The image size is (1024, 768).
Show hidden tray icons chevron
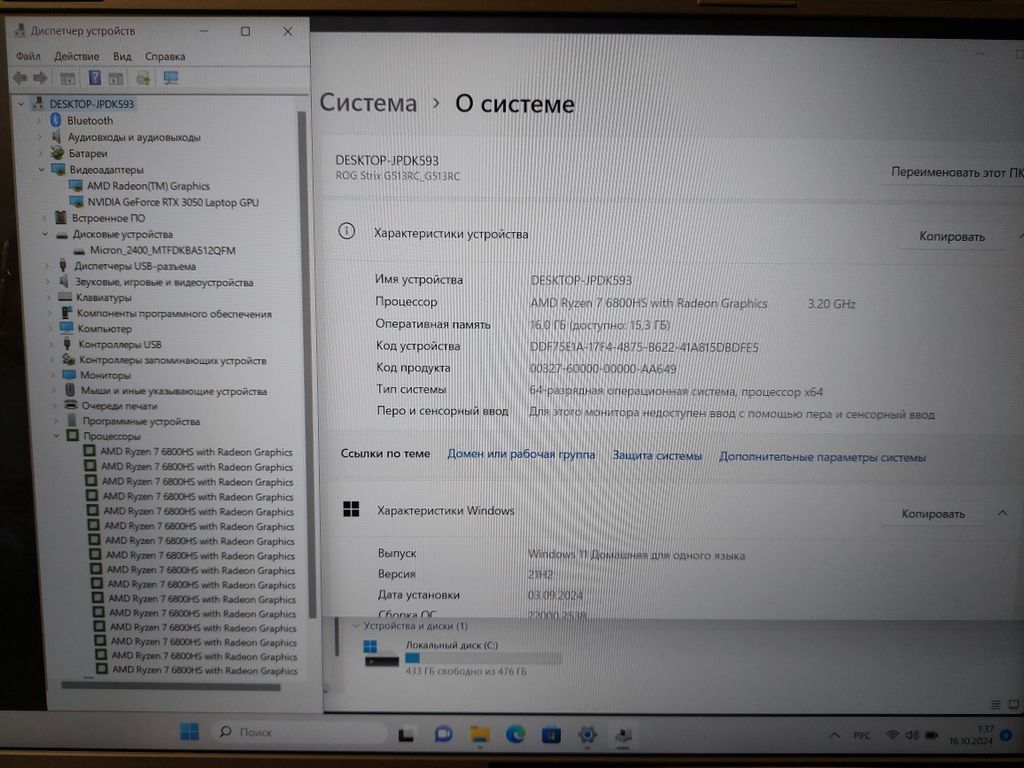(835, 735)
